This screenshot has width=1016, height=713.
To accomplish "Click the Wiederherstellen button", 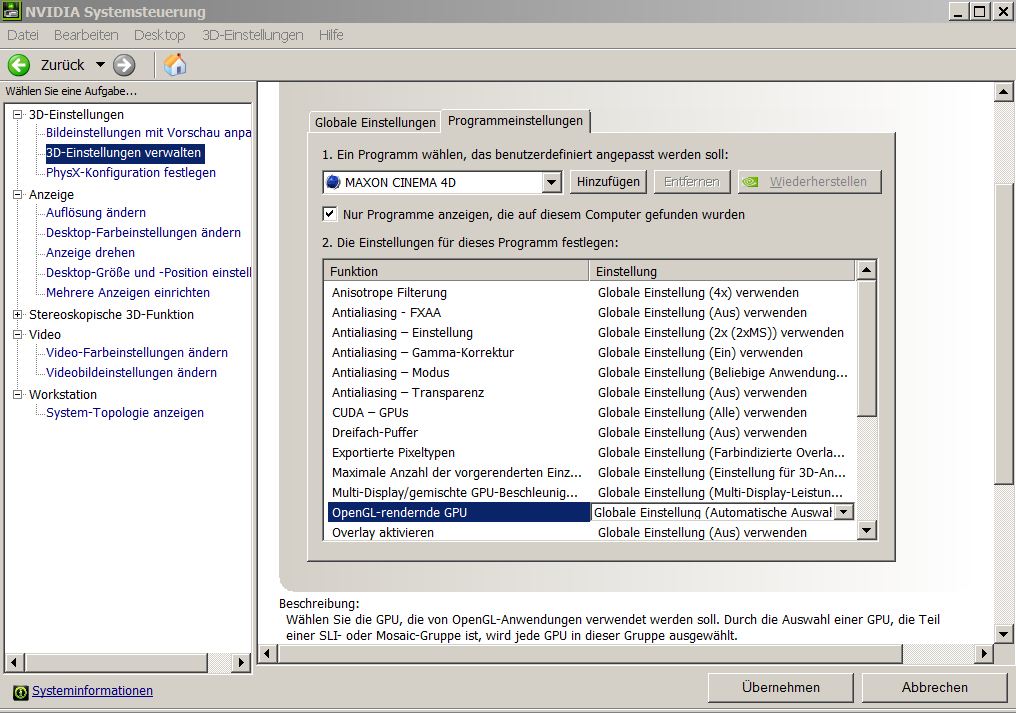I will (x=810, y=182).
